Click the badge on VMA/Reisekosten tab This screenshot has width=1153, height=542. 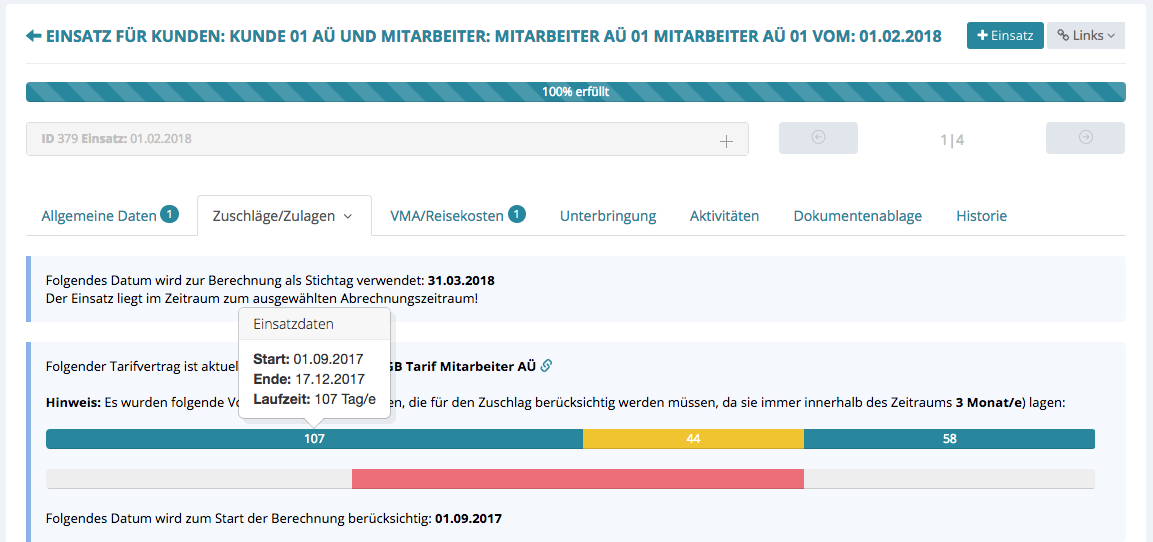(516, 214)
